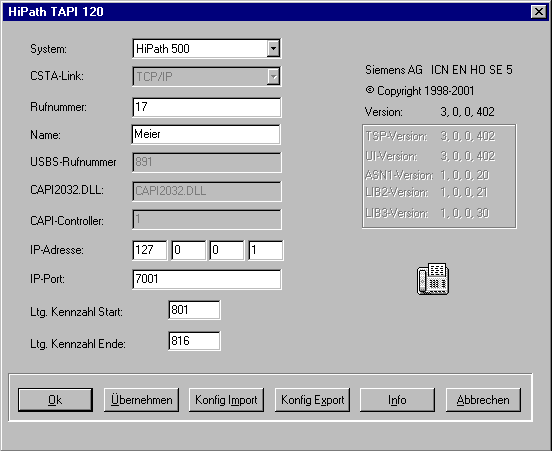Open the Info button
This screenshot has height=451, width=552.
(397, 400)
